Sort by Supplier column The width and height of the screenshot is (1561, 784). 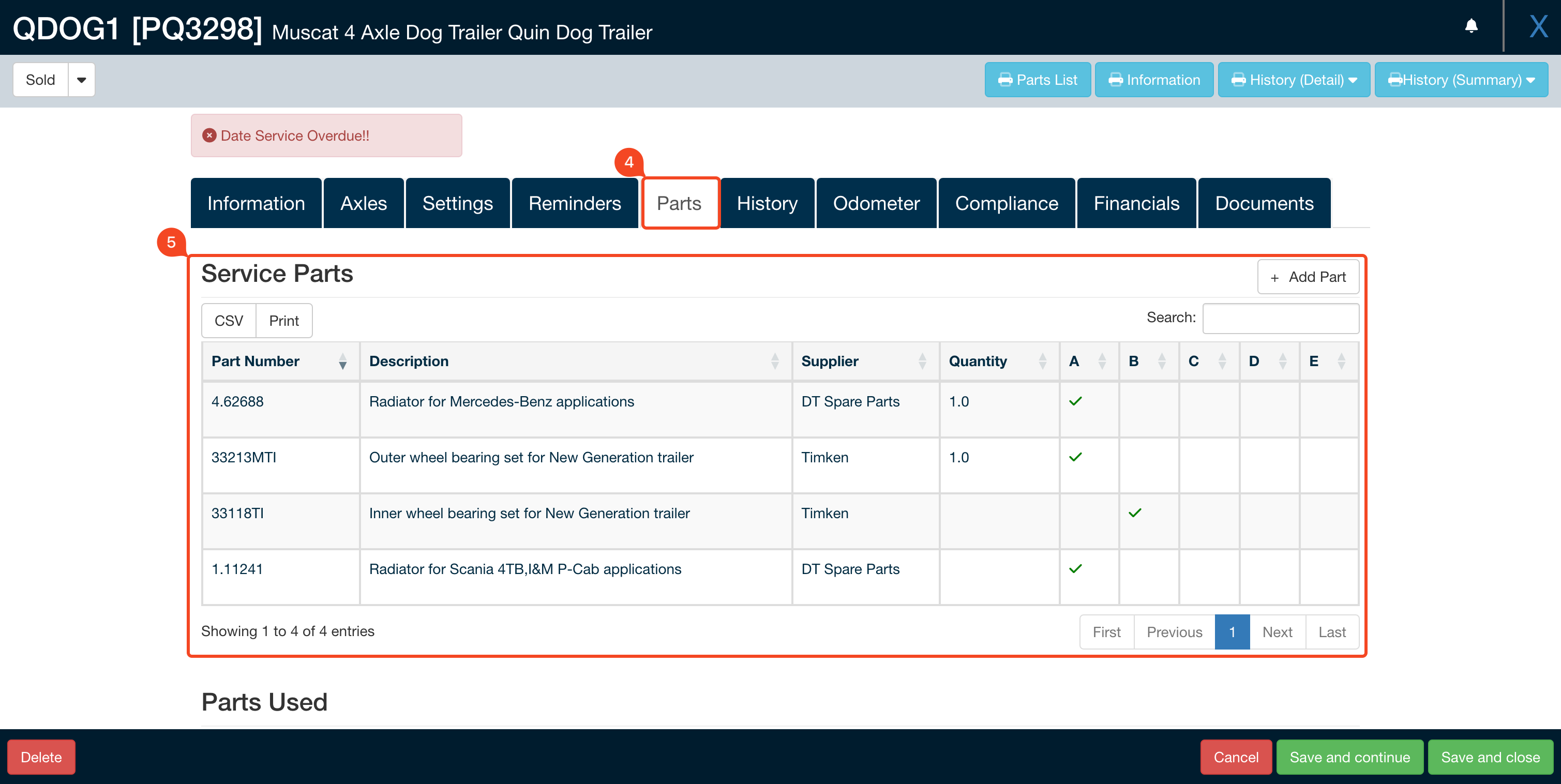tap(865, 361)
